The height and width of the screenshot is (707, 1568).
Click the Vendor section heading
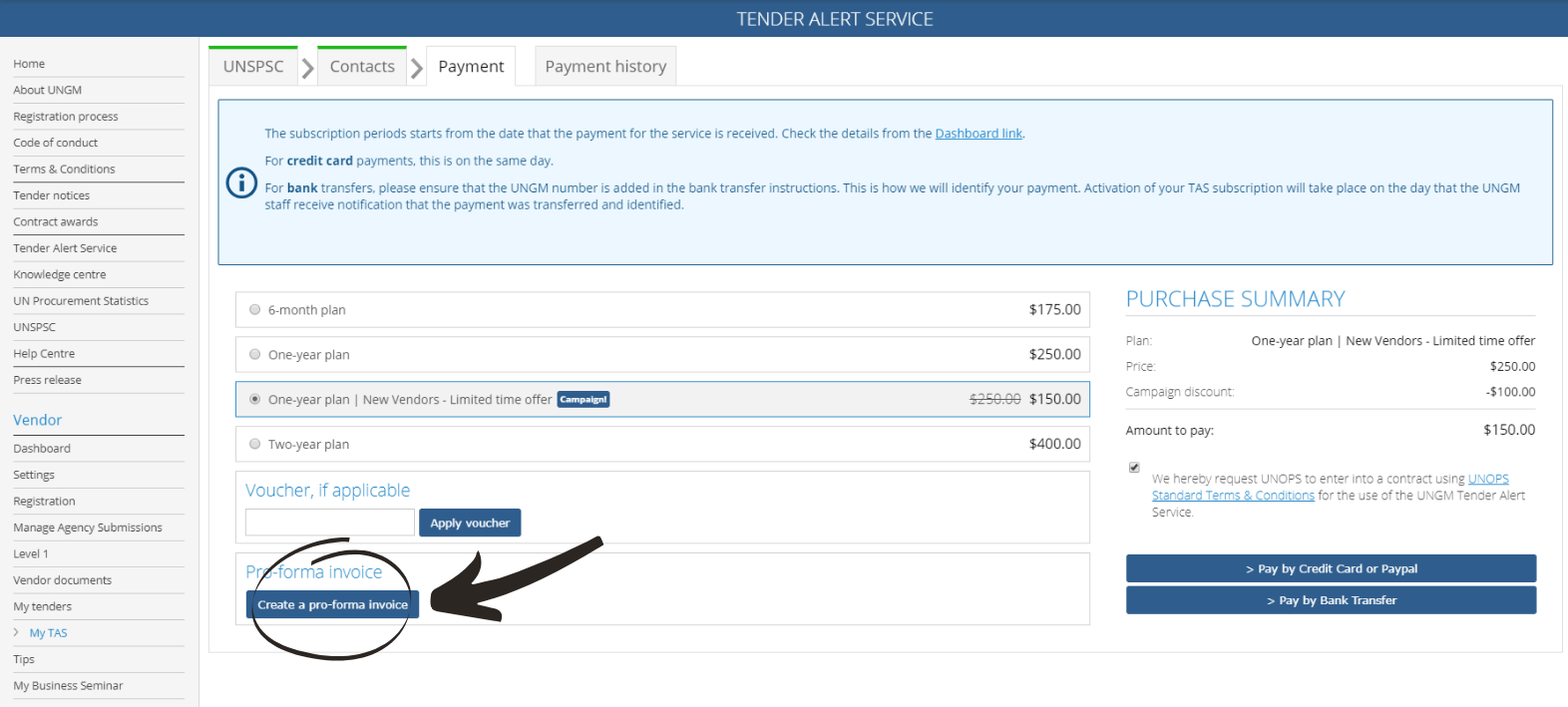38,420
